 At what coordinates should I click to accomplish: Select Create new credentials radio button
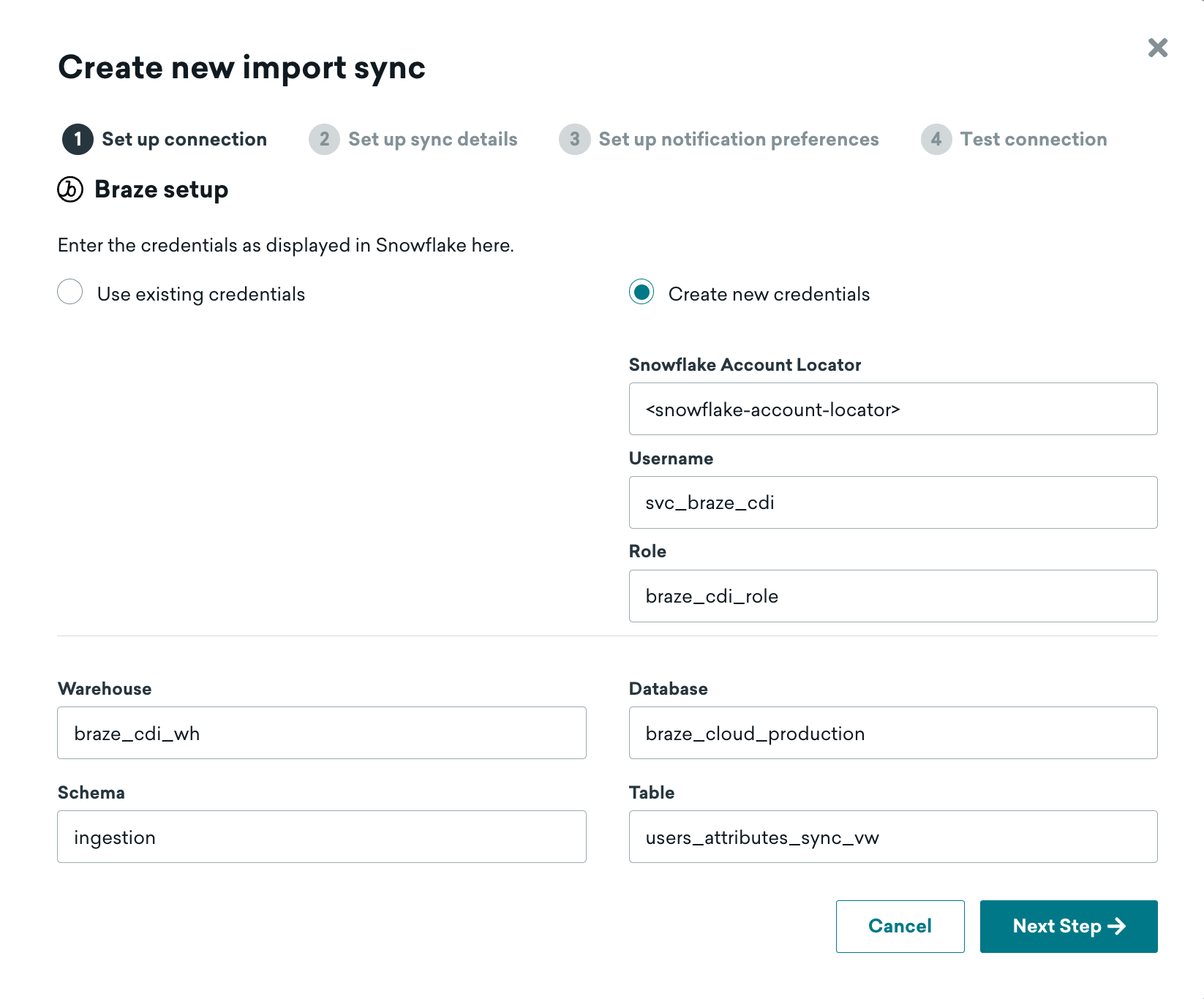[x=641, y=293]
